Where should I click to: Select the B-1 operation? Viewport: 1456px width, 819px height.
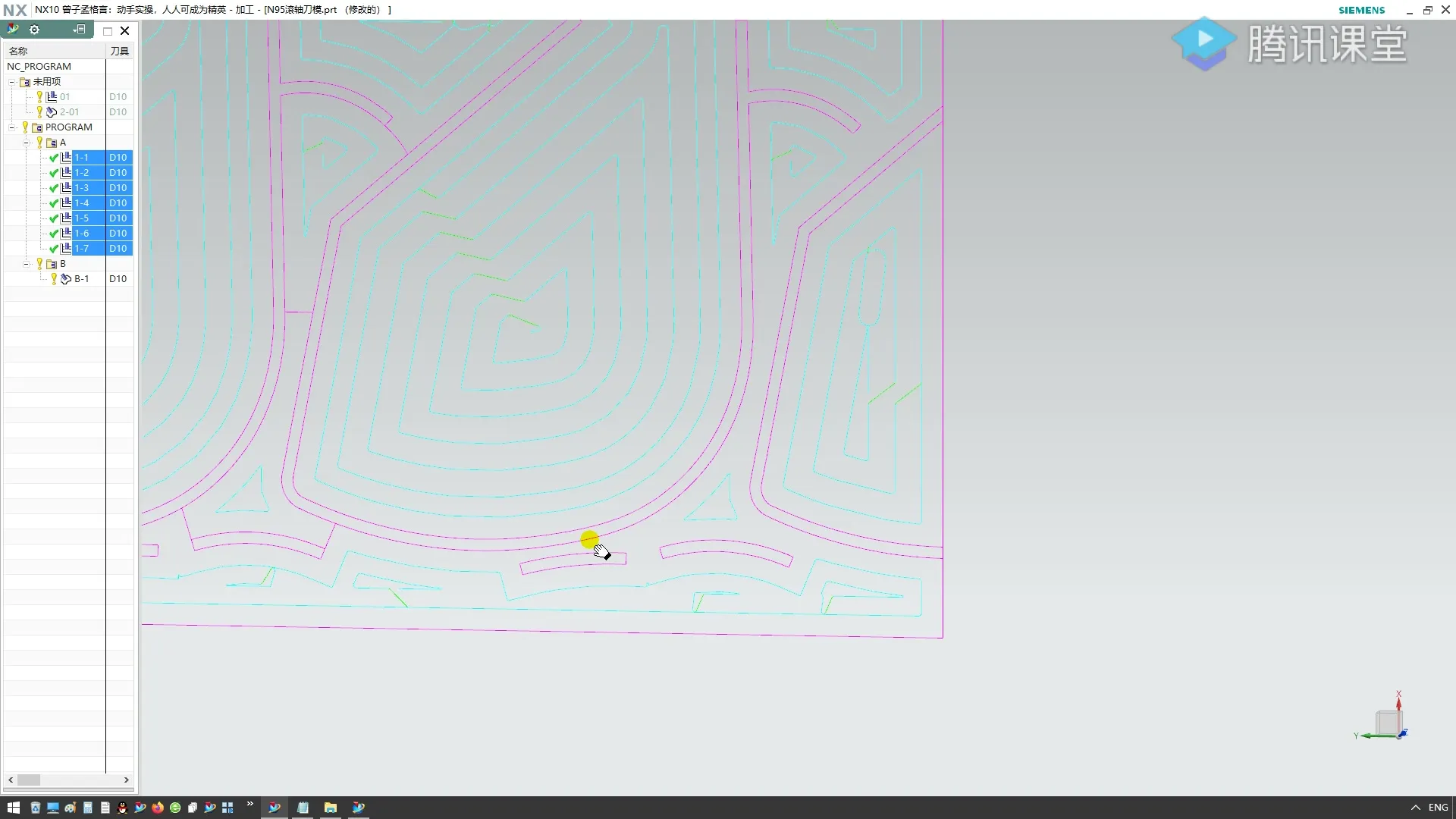point(81,279)
